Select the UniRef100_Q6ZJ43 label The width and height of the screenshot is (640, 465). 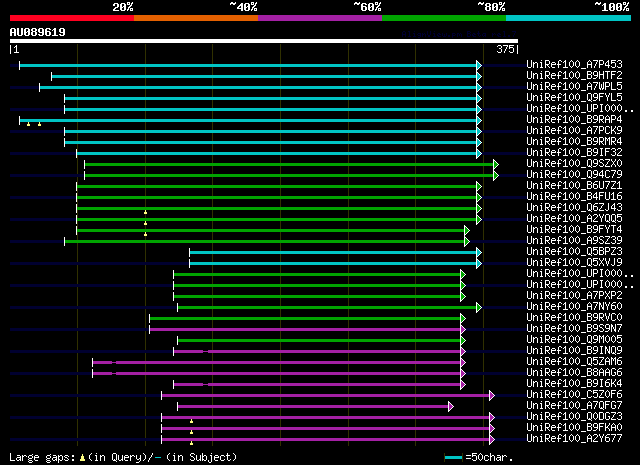(x=574, y=208)
